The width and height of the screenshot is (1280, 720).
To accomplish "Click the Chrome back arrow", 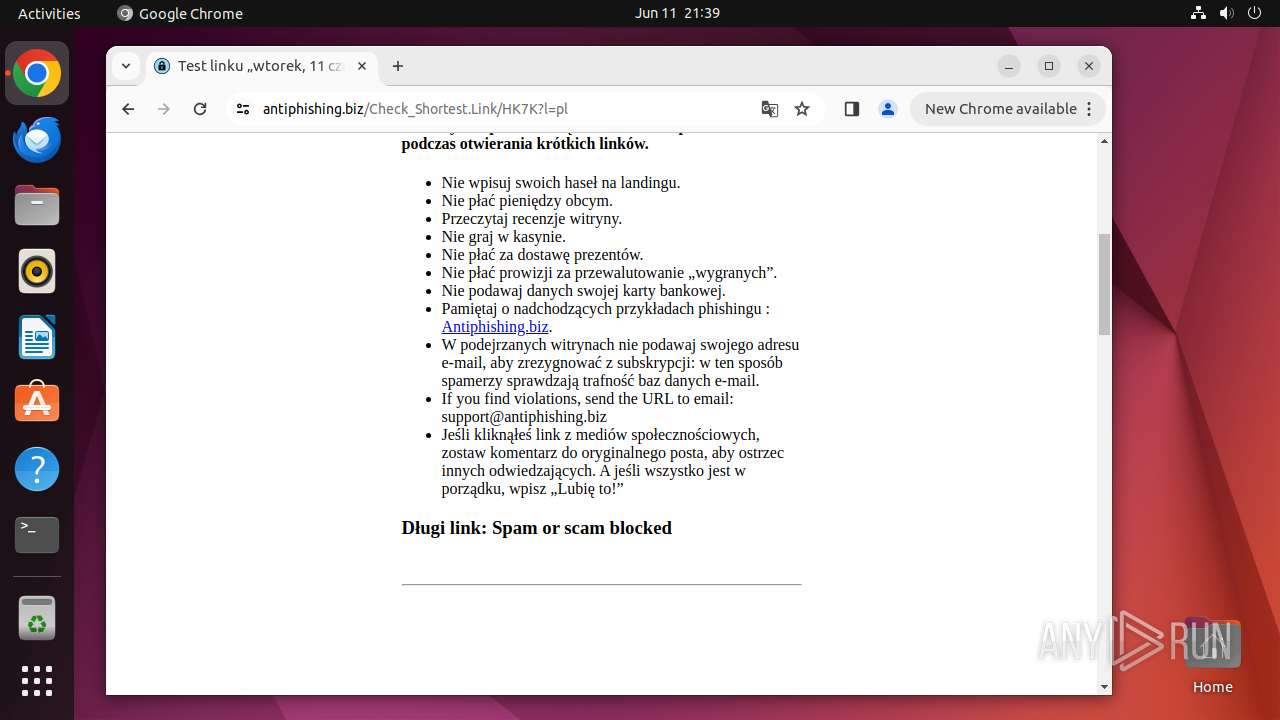I will click(x=128, y=109).
